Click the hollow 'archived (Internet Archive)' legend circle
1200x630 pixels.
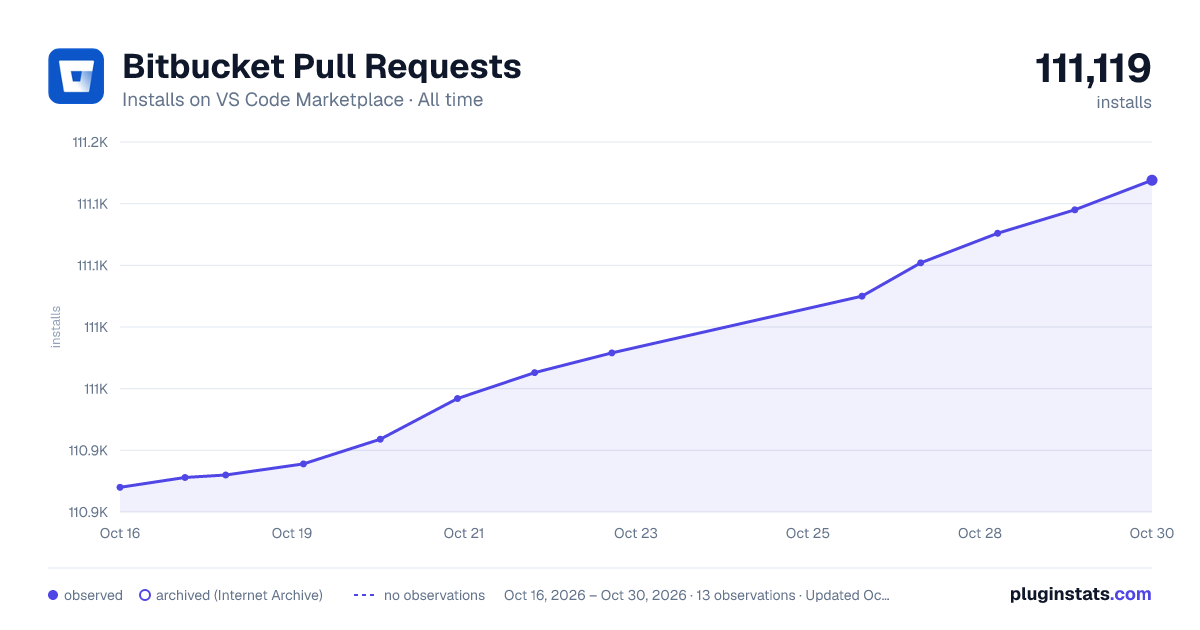click(145, 595)
